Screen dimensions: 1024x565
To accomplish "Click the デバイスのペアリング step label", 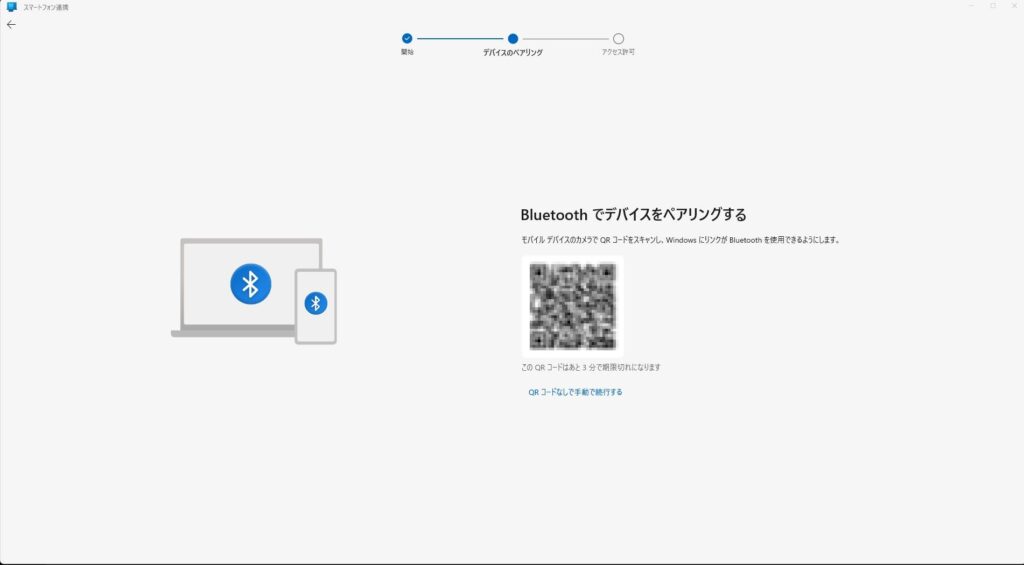I will [x=513, y=52].
